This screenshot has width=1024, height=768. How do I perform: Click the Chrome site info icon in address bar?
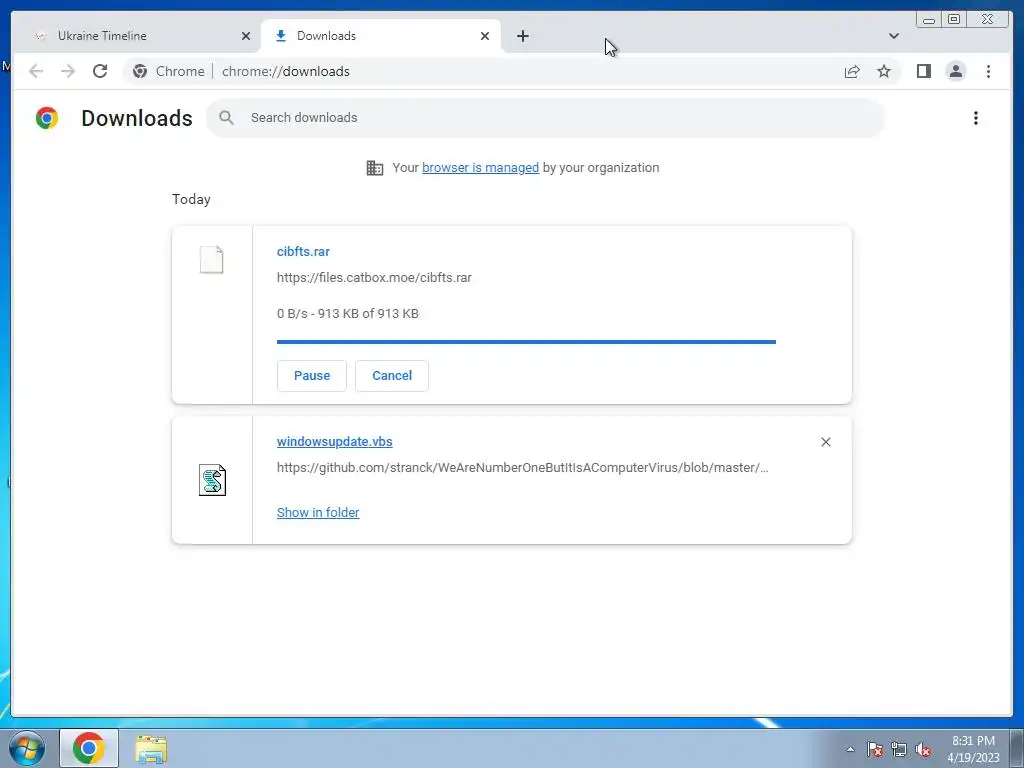pyautogui.click(x=140, y=71)
